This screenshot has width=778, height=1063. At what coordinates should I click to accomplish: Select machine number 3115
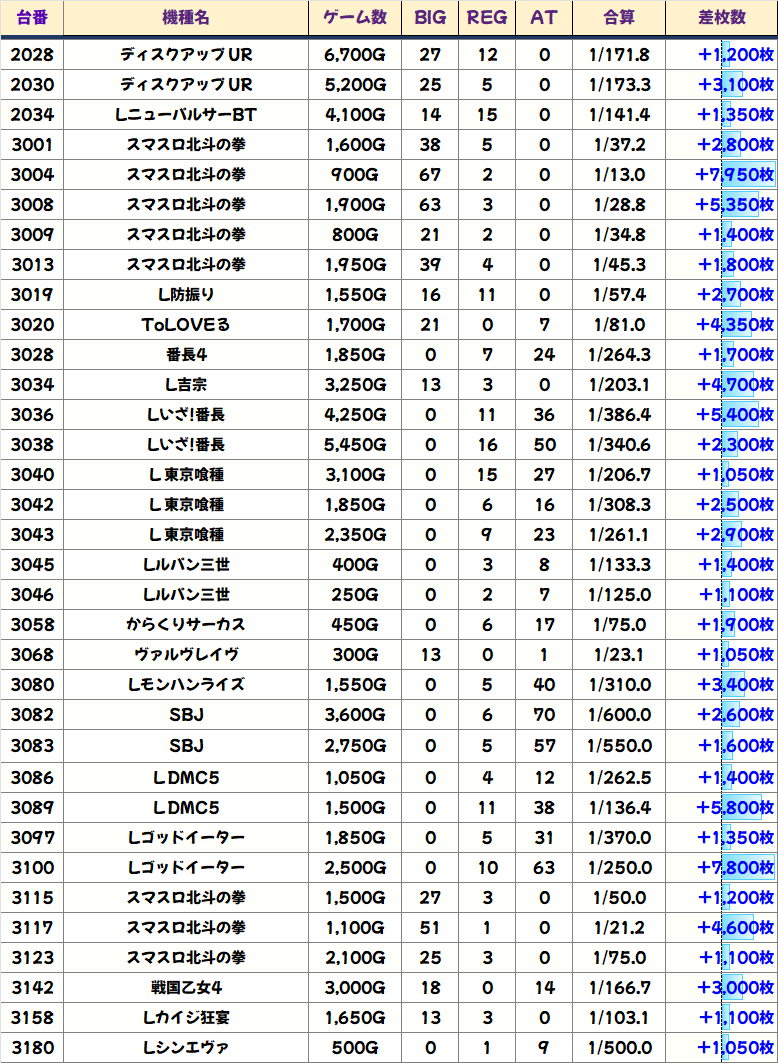(x=32, y=898)
